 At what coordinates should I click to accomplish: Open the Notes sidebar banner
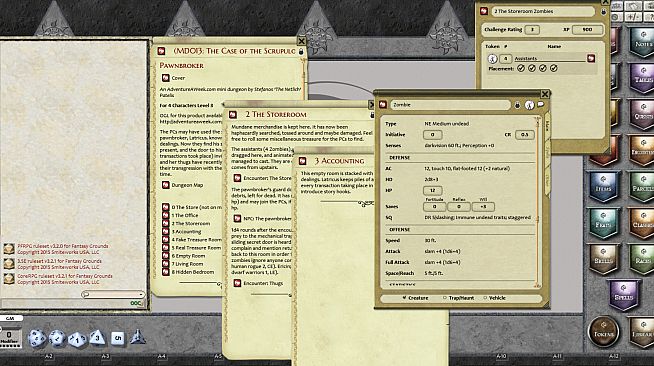(642, 43)
